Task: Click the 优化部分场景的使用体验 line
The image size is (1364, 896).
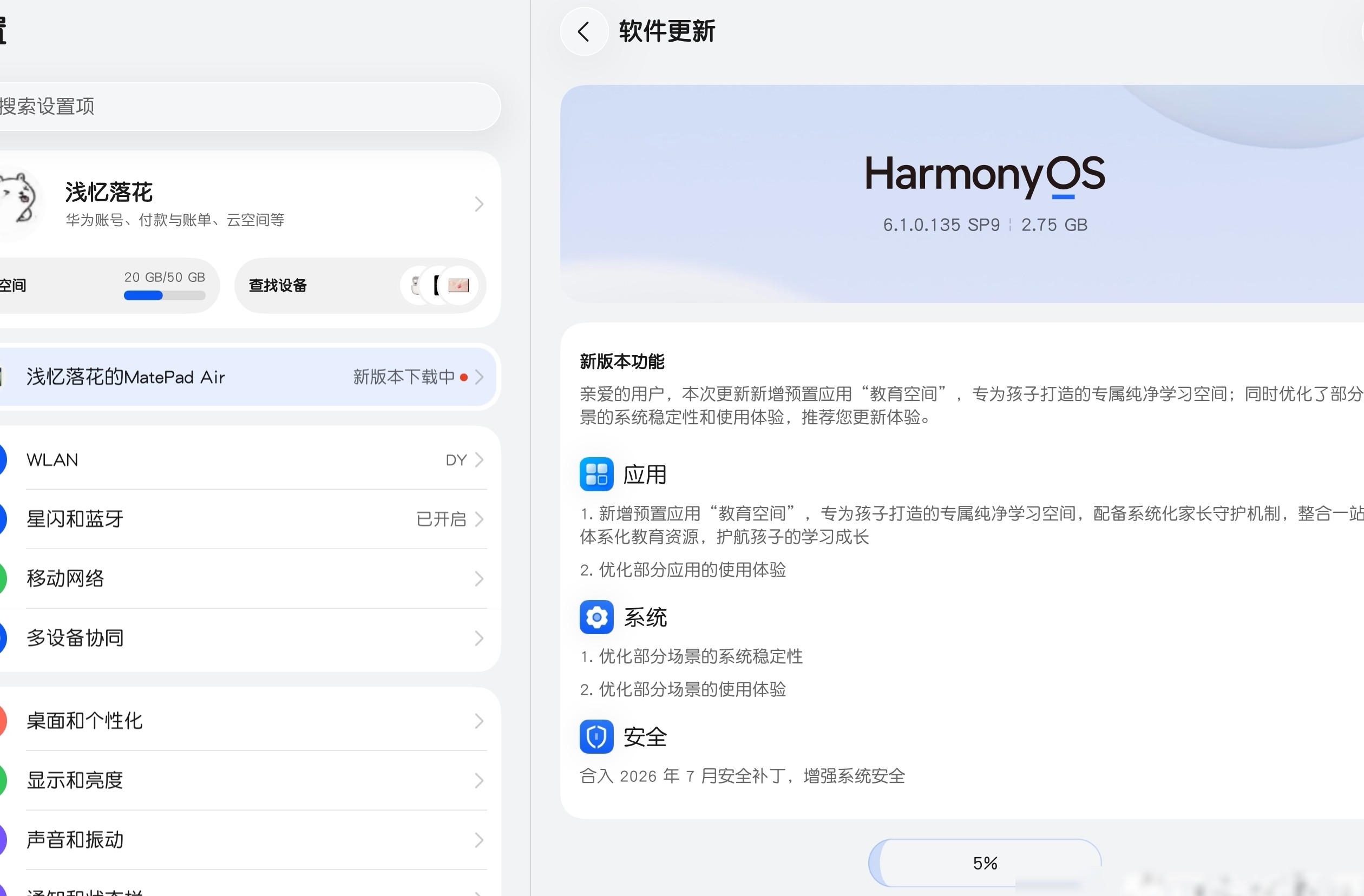Action: [683, 689]
